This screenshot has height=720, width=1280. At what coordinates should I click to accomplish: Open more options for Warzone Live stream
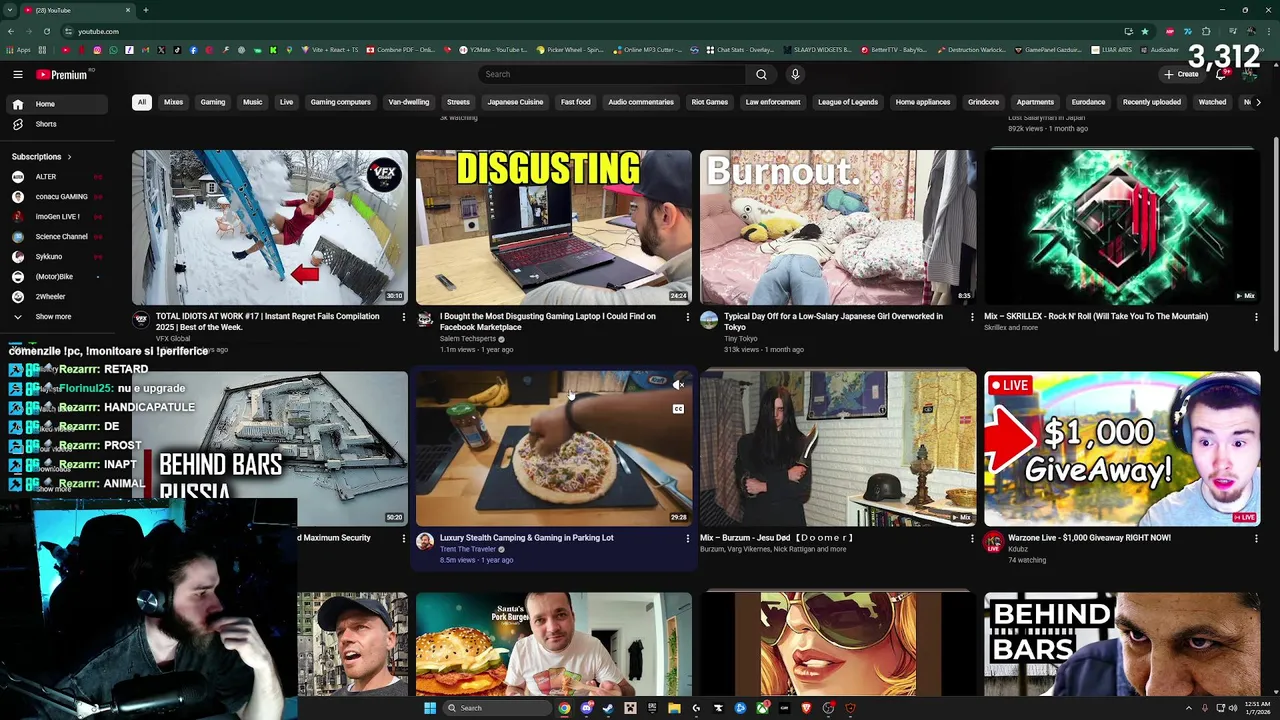pos(1256,538)
